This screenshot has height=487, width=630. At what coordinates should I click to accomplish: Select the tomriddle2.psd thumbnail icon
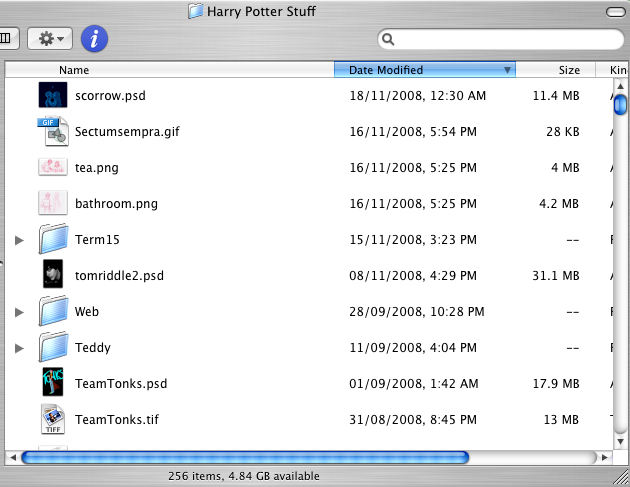pyautogui.click(x=53, y=274)
